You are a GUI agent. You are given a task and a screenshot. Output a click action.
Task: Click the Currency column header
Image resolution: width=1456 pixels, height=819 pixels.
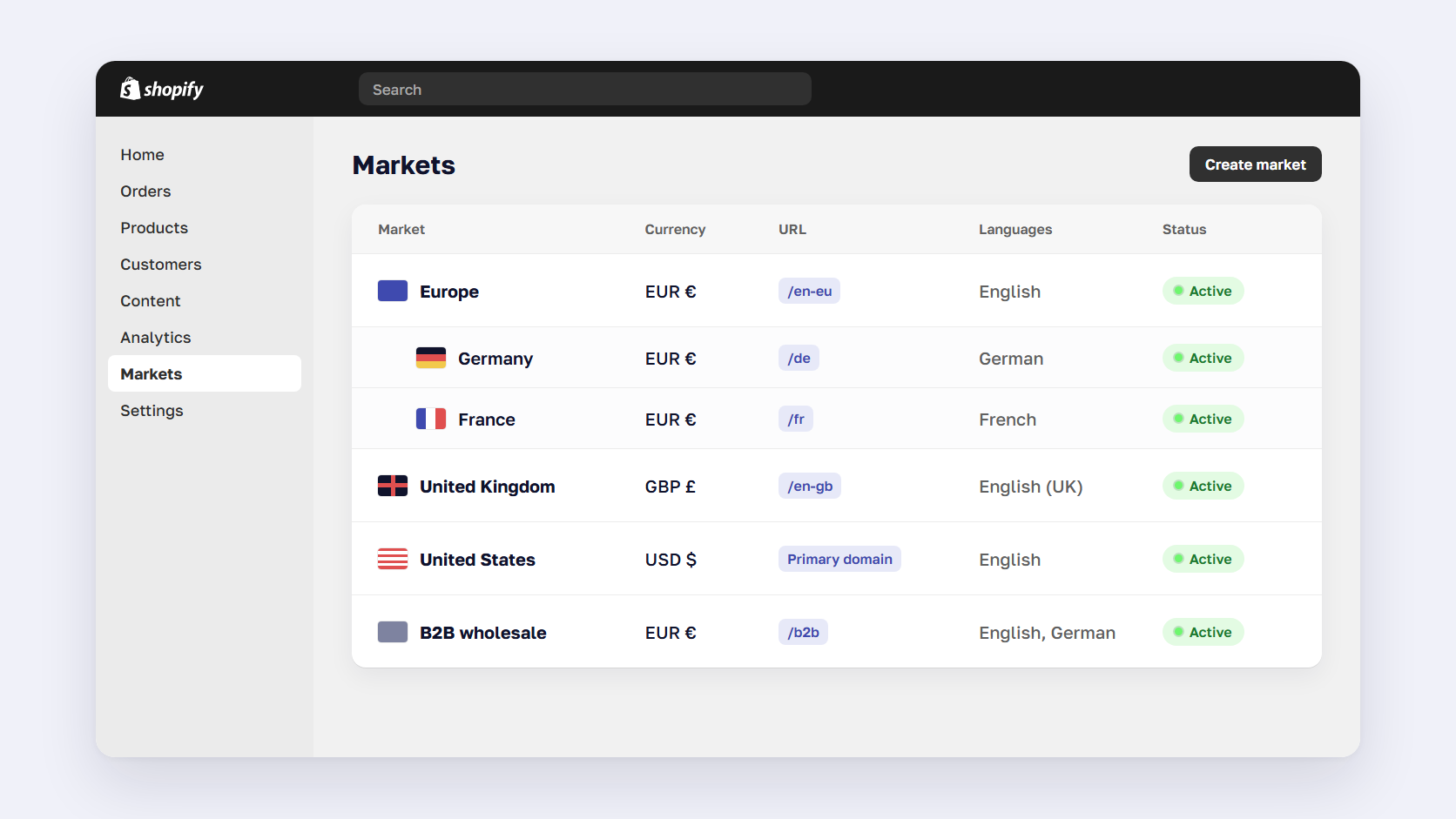(675, 230)
